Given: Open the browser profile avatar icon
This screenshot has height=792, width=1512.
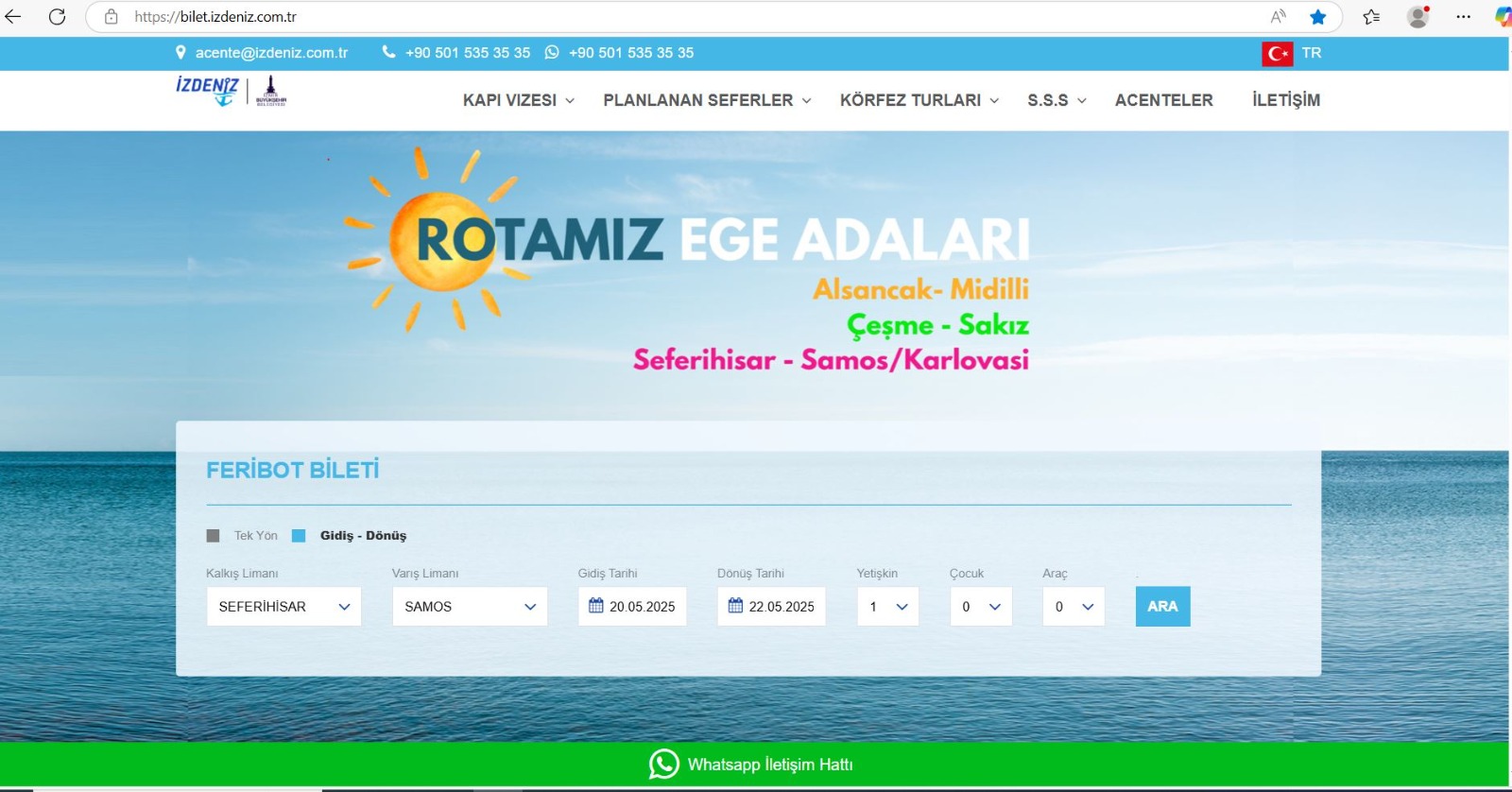Looking at the screenshot, I should pos(1417,17).
